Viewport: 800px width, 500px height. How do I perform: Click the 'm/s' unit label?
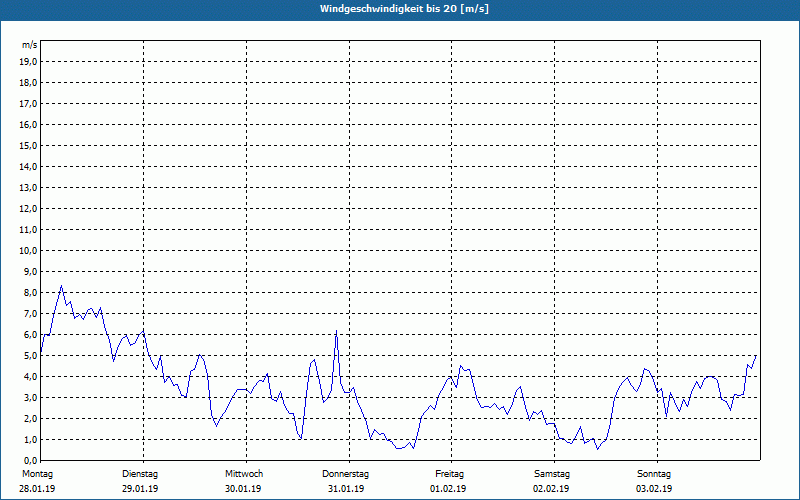tap(30, 45)
